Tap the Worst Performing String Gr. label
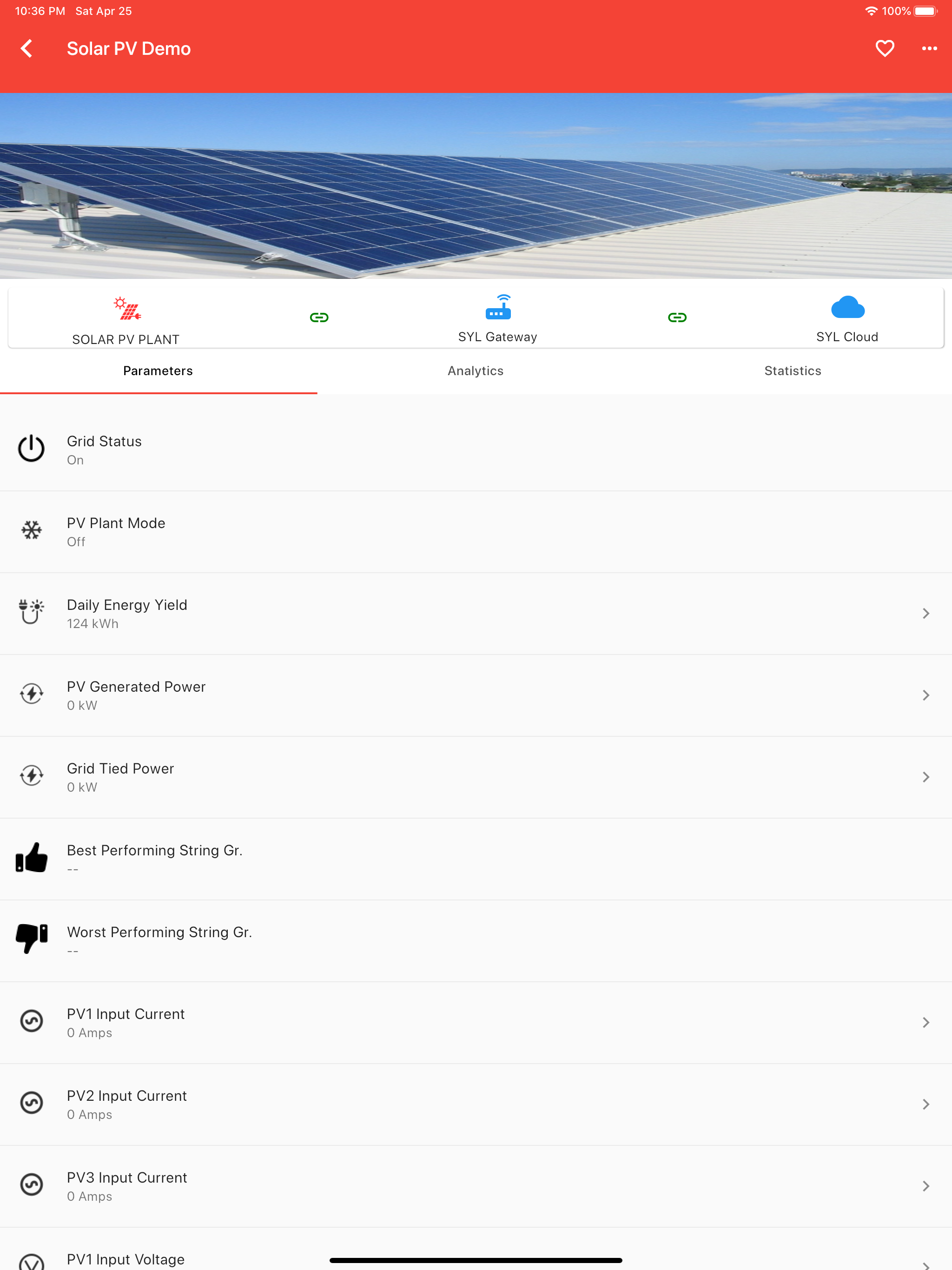The height and width of the screenshot is (1270, 952). point(159,932)
